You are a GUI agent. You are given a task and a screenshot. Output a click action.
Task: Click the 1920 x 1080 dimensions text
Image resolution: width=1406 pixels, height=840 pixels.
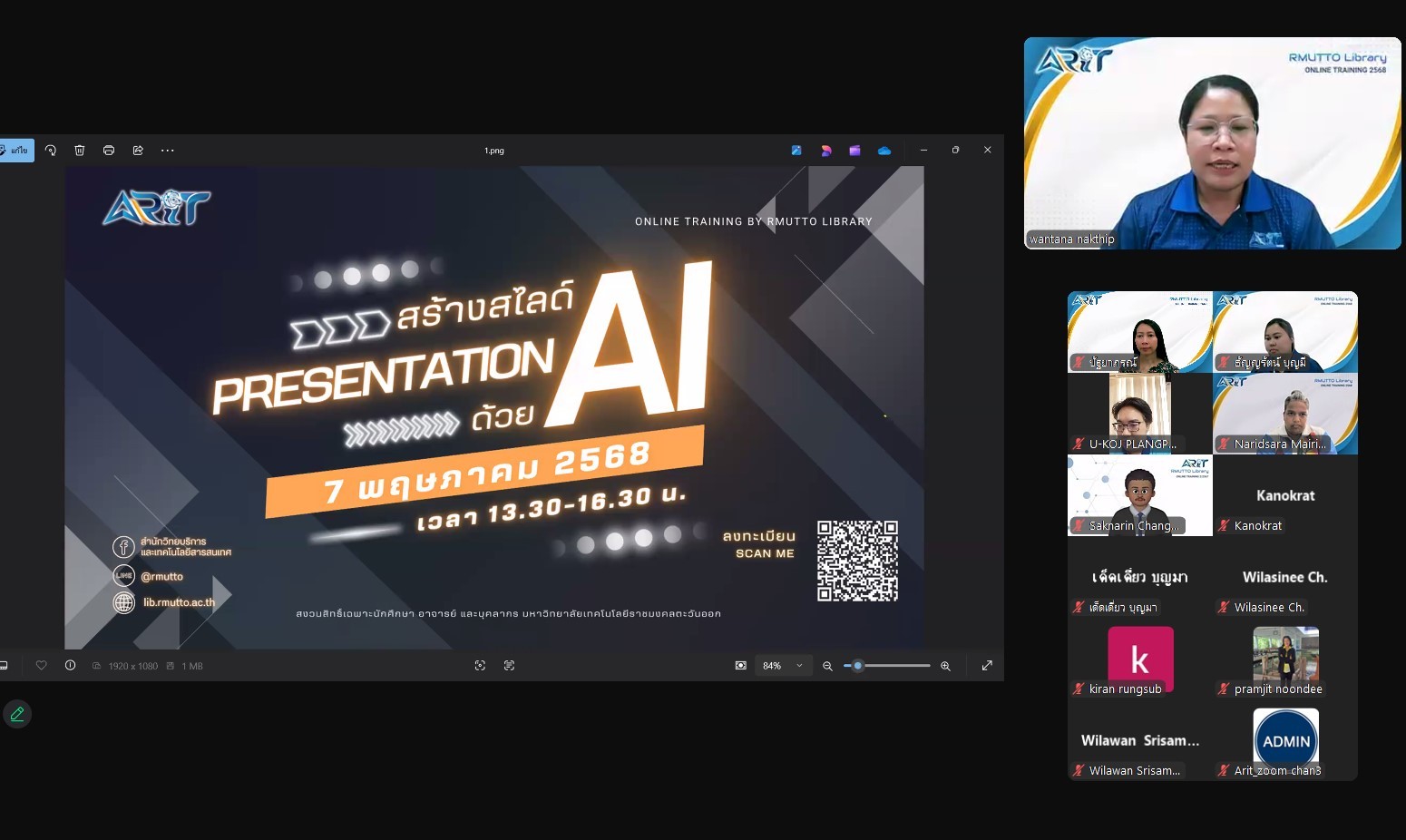[x=133, y=666]
